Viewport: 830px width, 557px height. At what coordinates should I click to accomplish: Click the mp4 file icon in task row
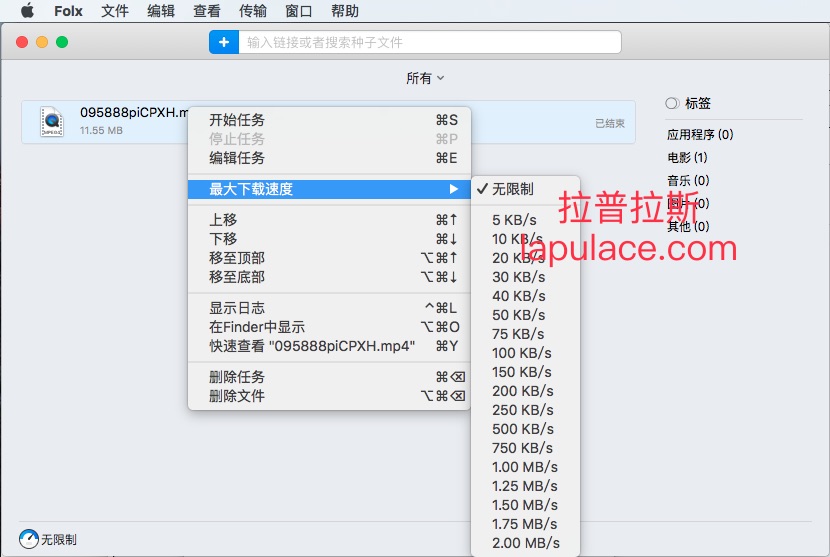(x=52, y=122)
